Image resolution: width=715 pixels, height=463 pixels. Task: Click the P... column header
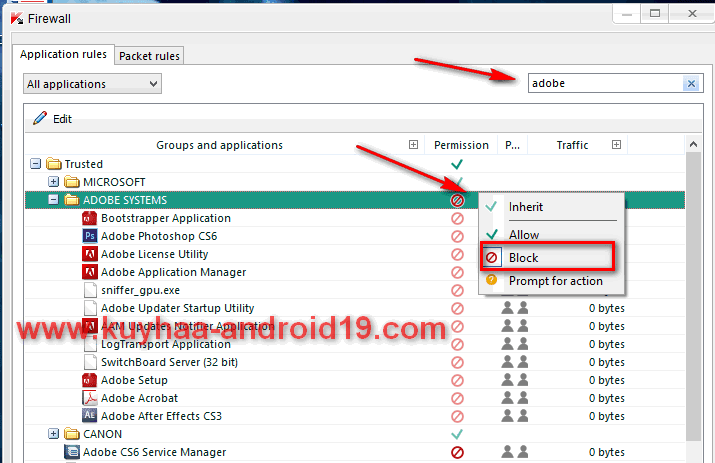click(513, 145)
